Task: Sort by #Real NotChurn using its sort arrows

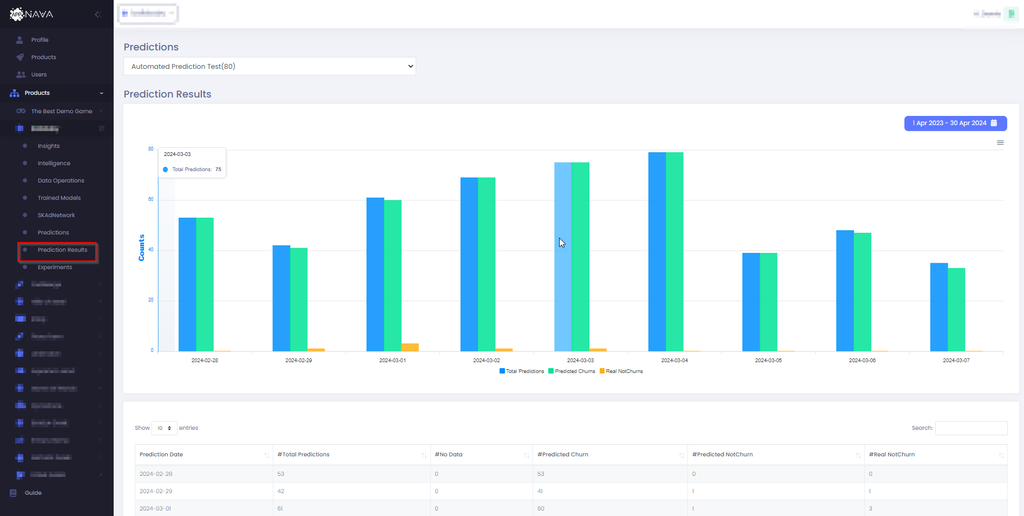Action: coord(1001,455)
